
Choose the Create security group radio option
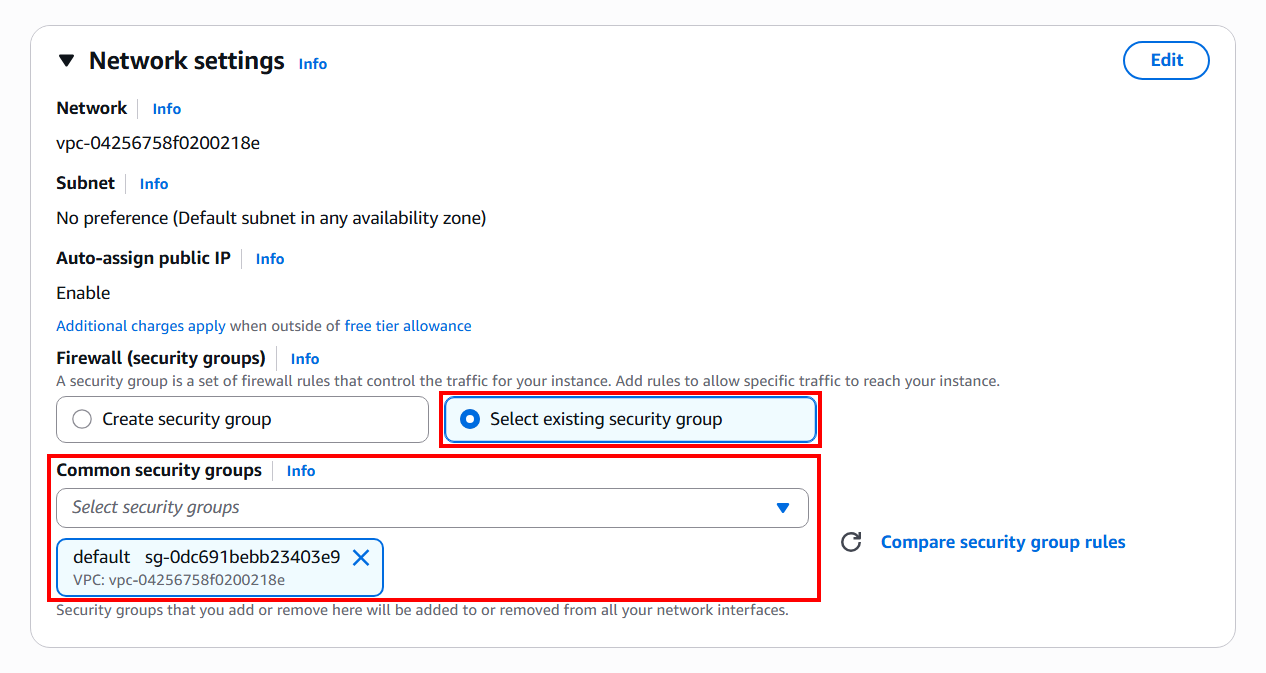tap(82, 420)
